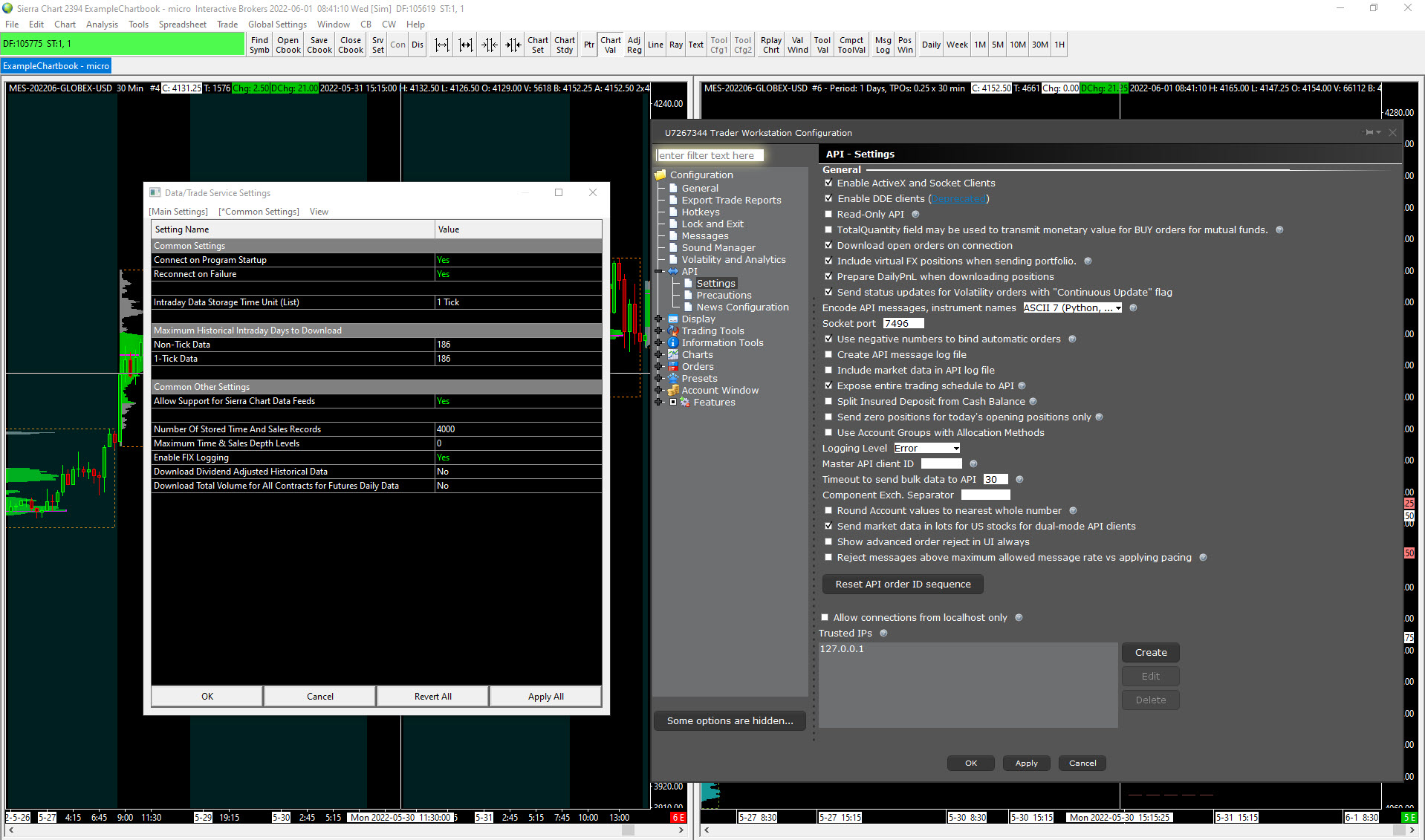
Task: Click the API double-arrow tree icon
Action: tap(673, 272)
